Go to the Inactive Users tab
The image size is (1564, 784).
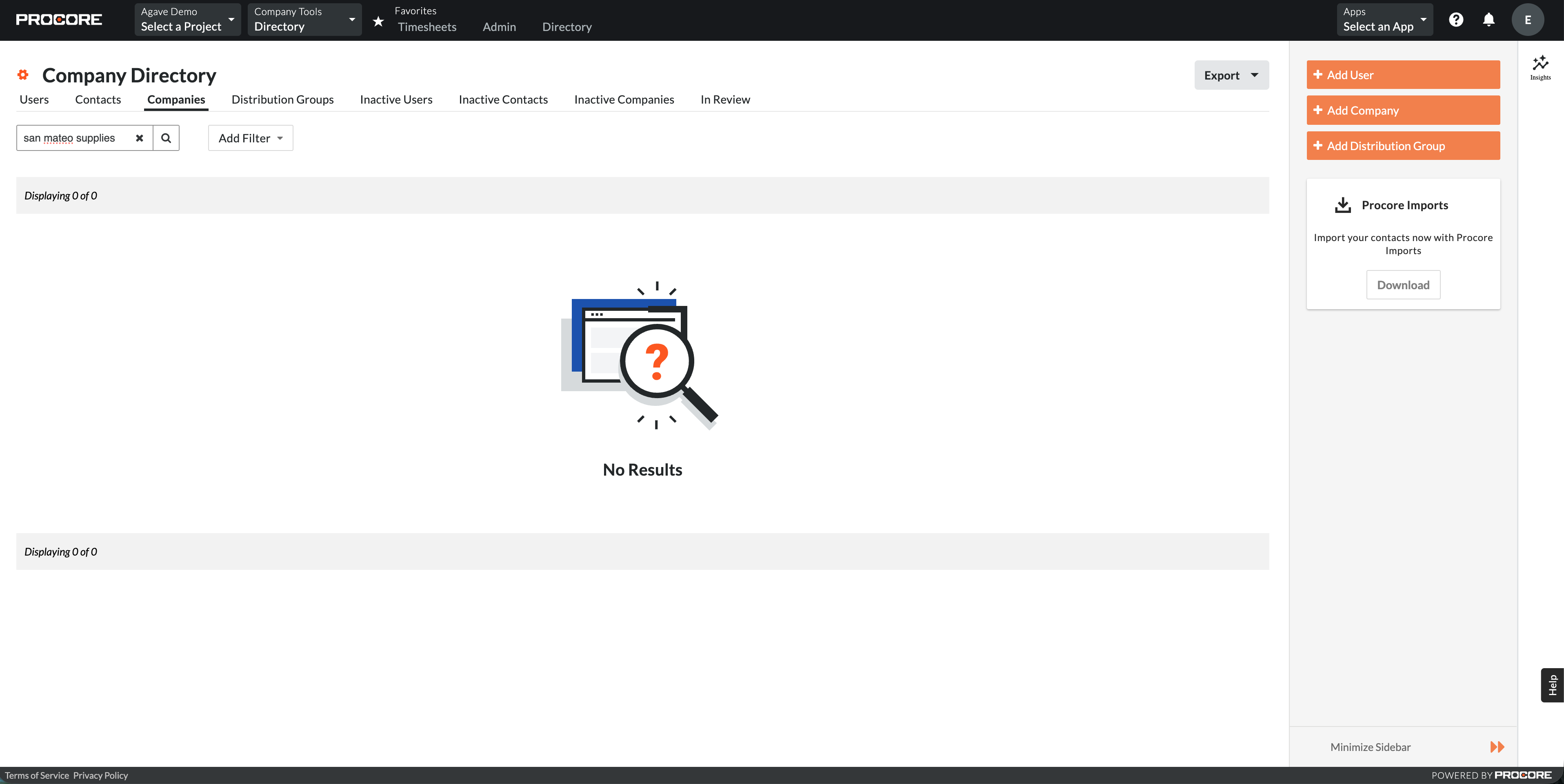click(396, 100)
